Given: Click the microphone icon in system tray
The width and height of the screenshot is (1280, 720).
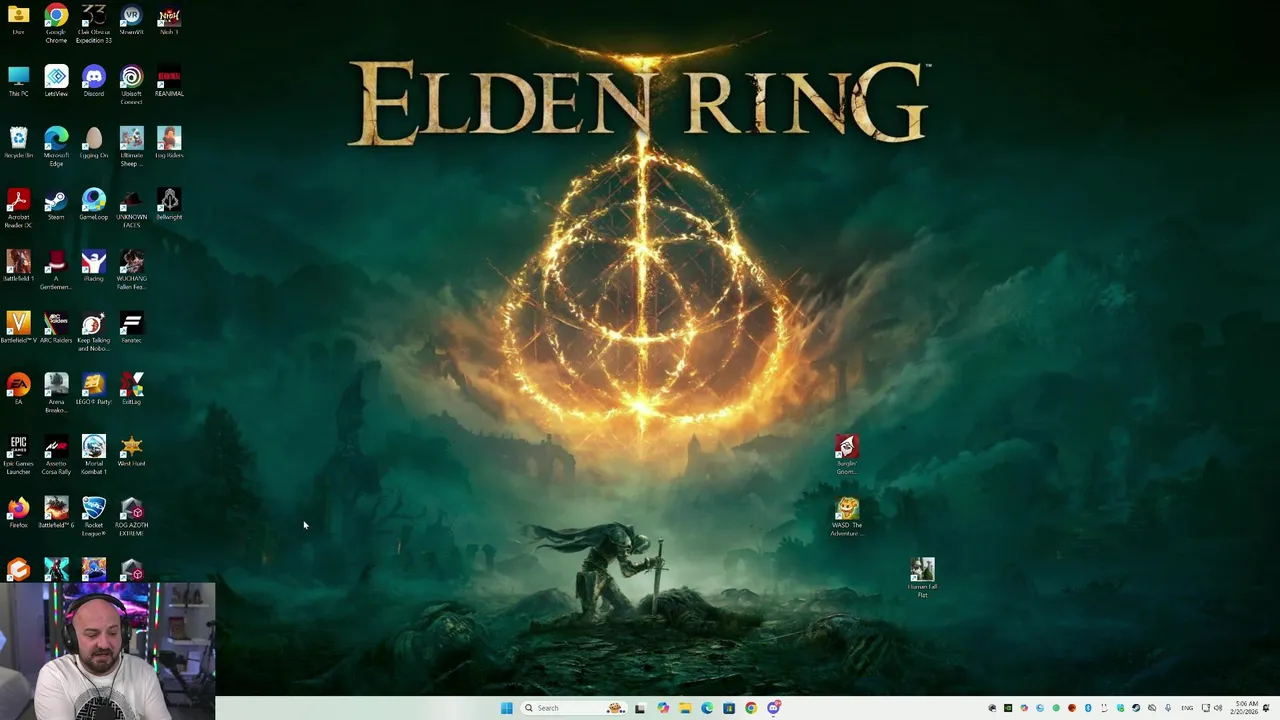Looking at the screenshot, I should coord(1167,708).
